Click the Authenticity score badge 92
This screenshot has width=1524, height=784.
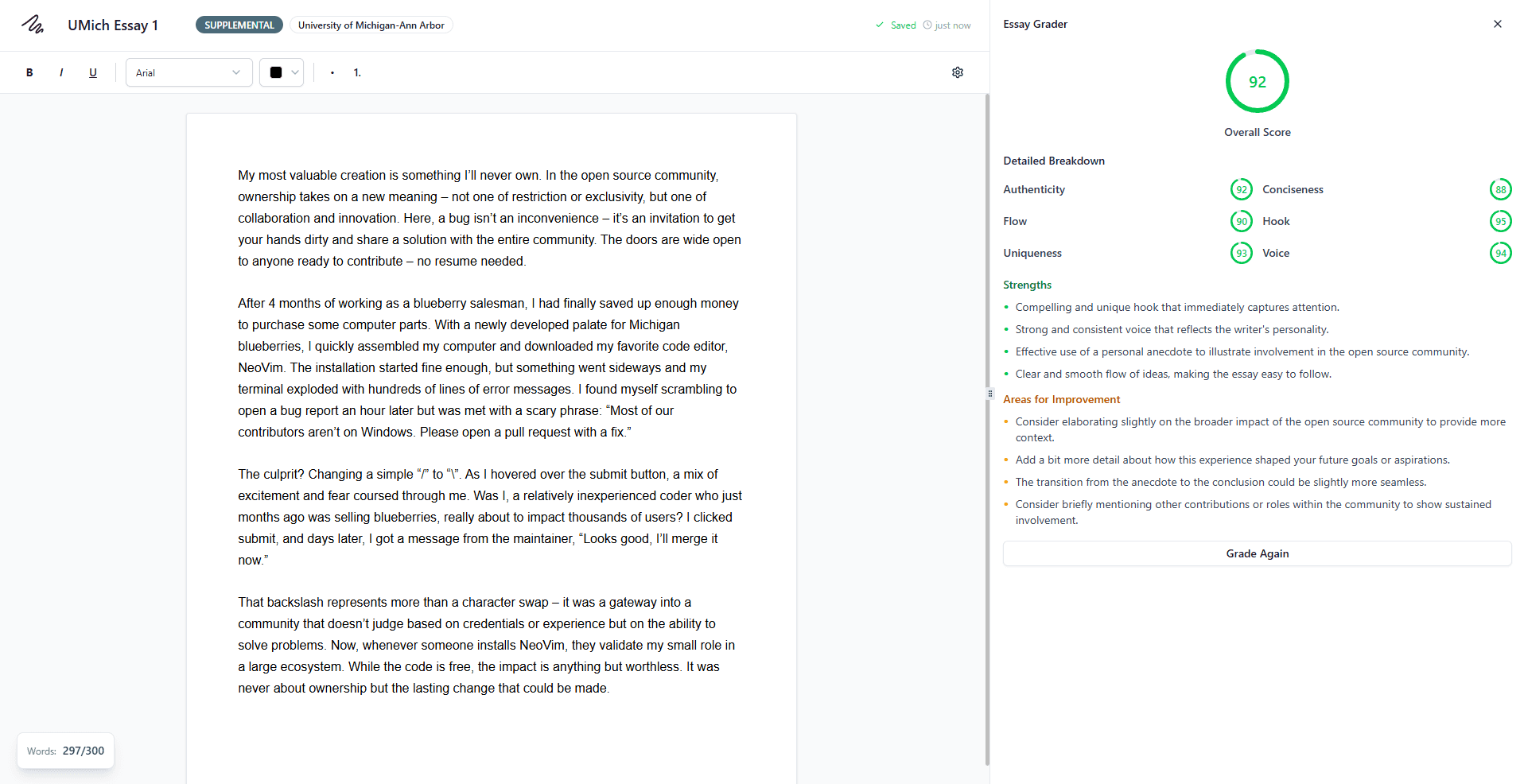1242,189
